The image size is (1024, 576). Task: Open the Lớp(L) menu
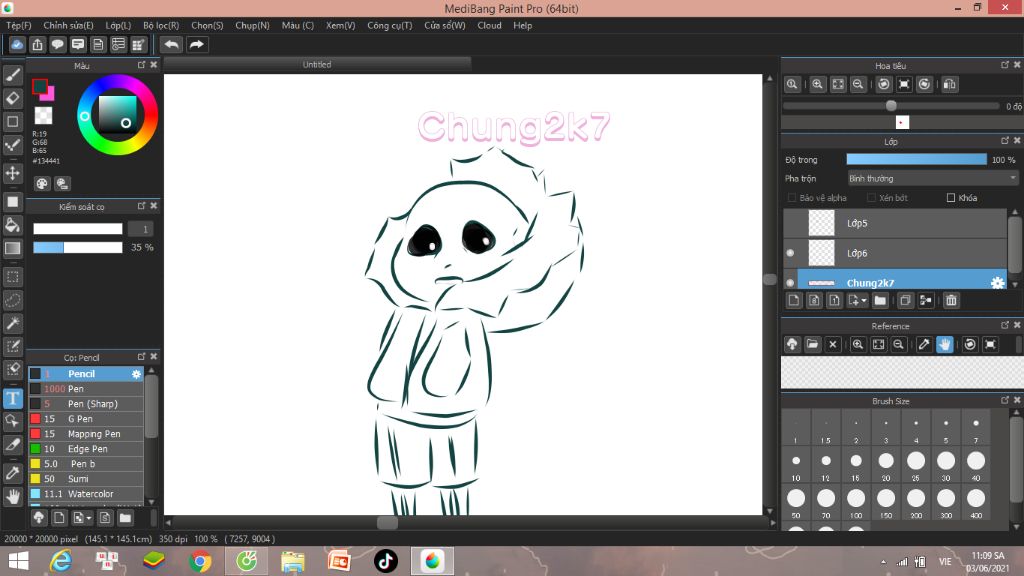118,25
